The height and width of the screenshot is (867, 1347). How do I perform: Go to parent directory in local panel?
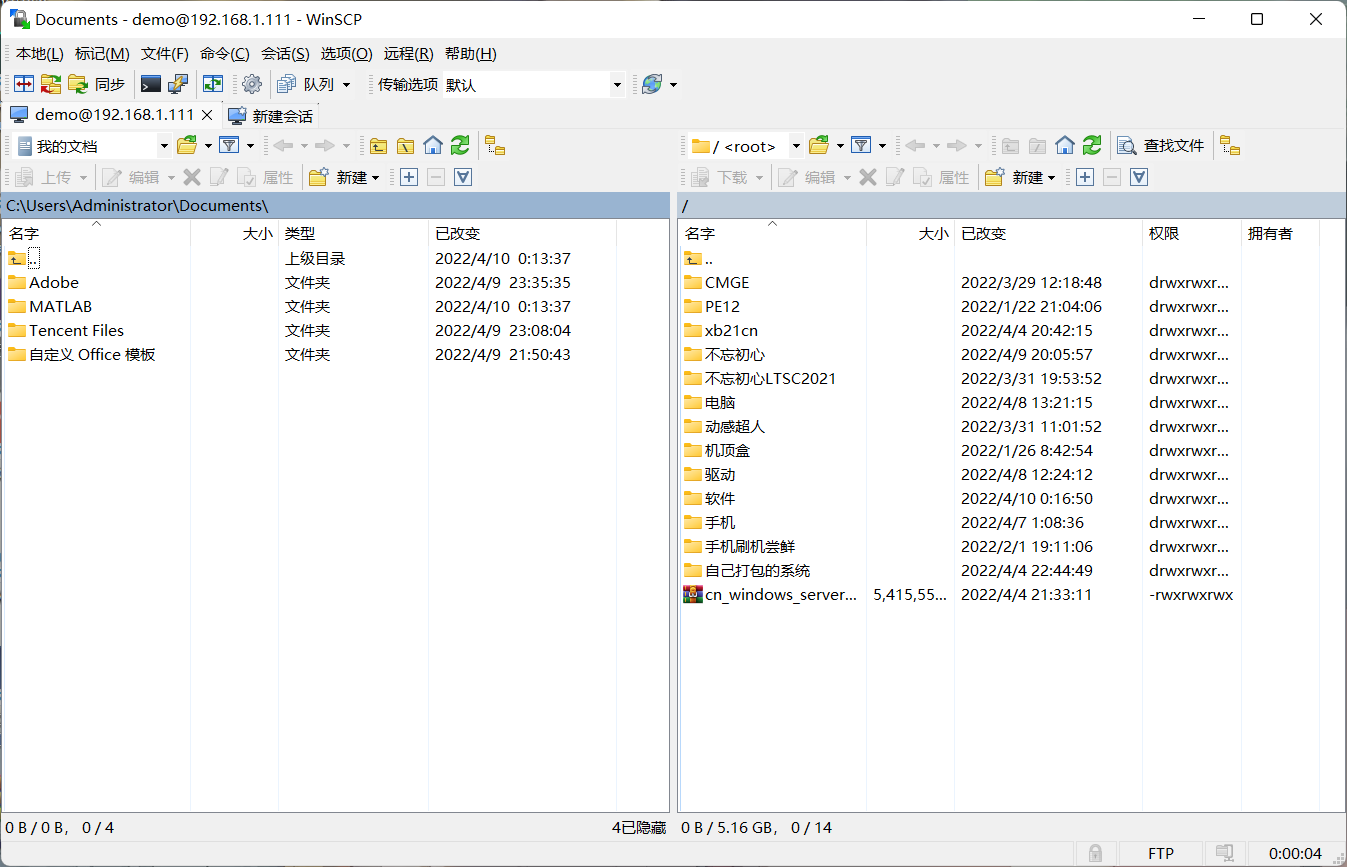point(378,146)
